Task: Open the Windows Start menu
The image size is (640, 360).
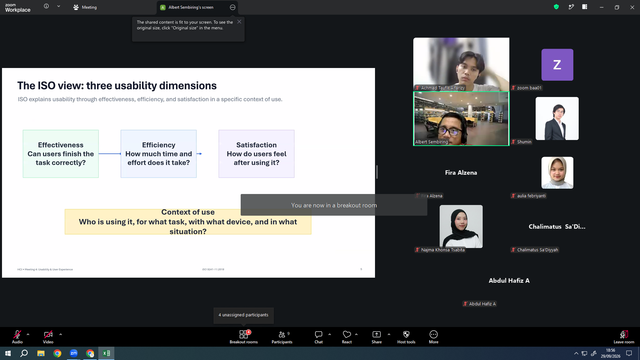Action: coord(8,353)
